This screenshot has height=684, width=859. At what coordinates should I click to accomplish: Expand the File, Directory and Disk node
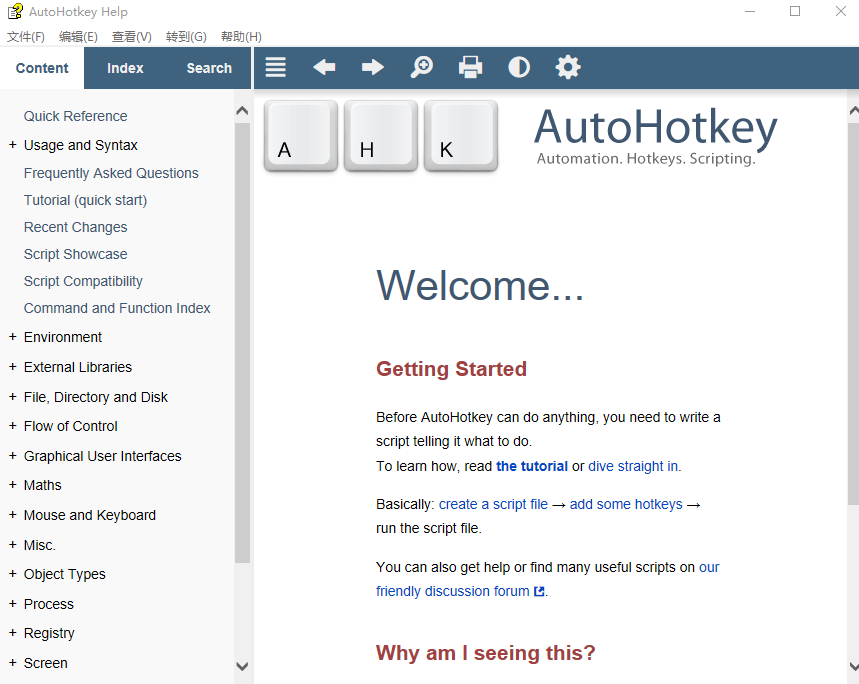pos(13,397)
